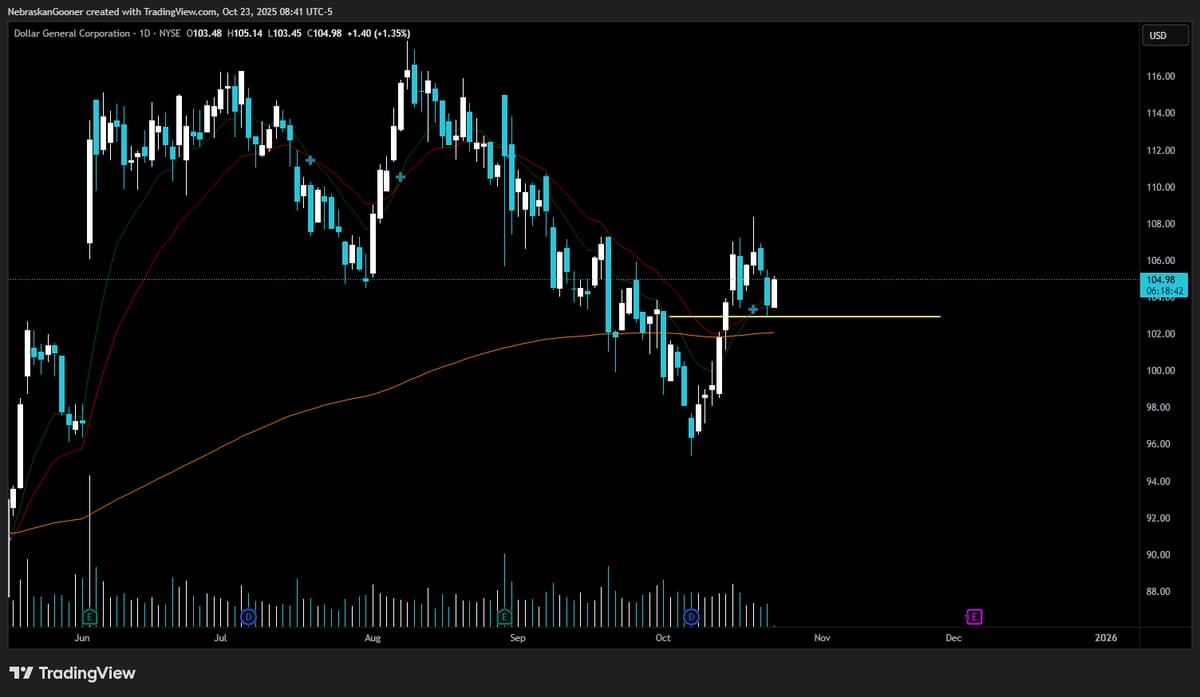The width and height of the screenshot is (1200, 697).
Task: Click the plus icon beside the current price candle
Action: pos(753,310)
